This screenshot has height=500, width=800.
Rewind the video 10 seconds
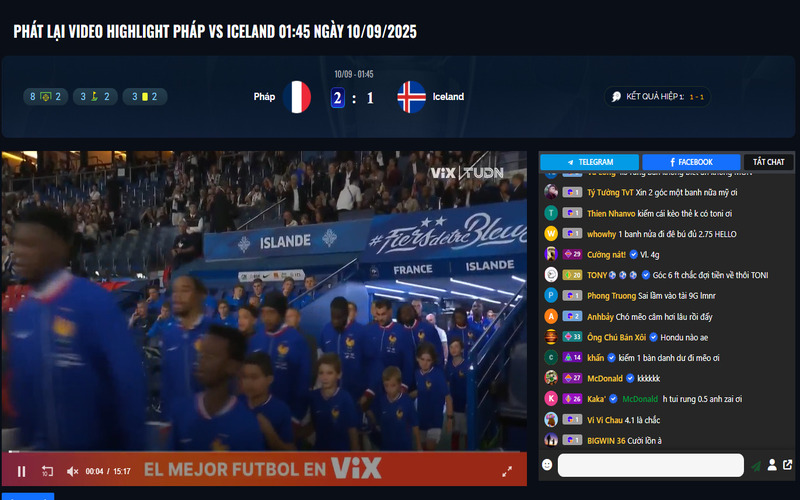point(47,471)
